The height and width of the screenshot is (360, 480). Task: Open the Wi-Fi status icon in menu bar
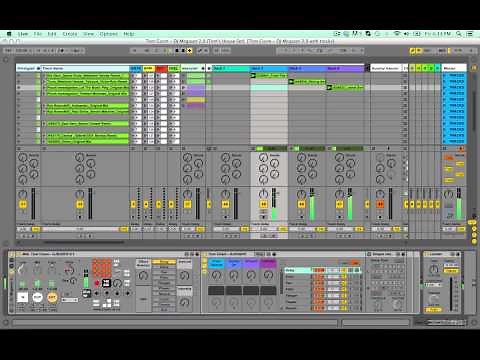click(x=397, y=34)
